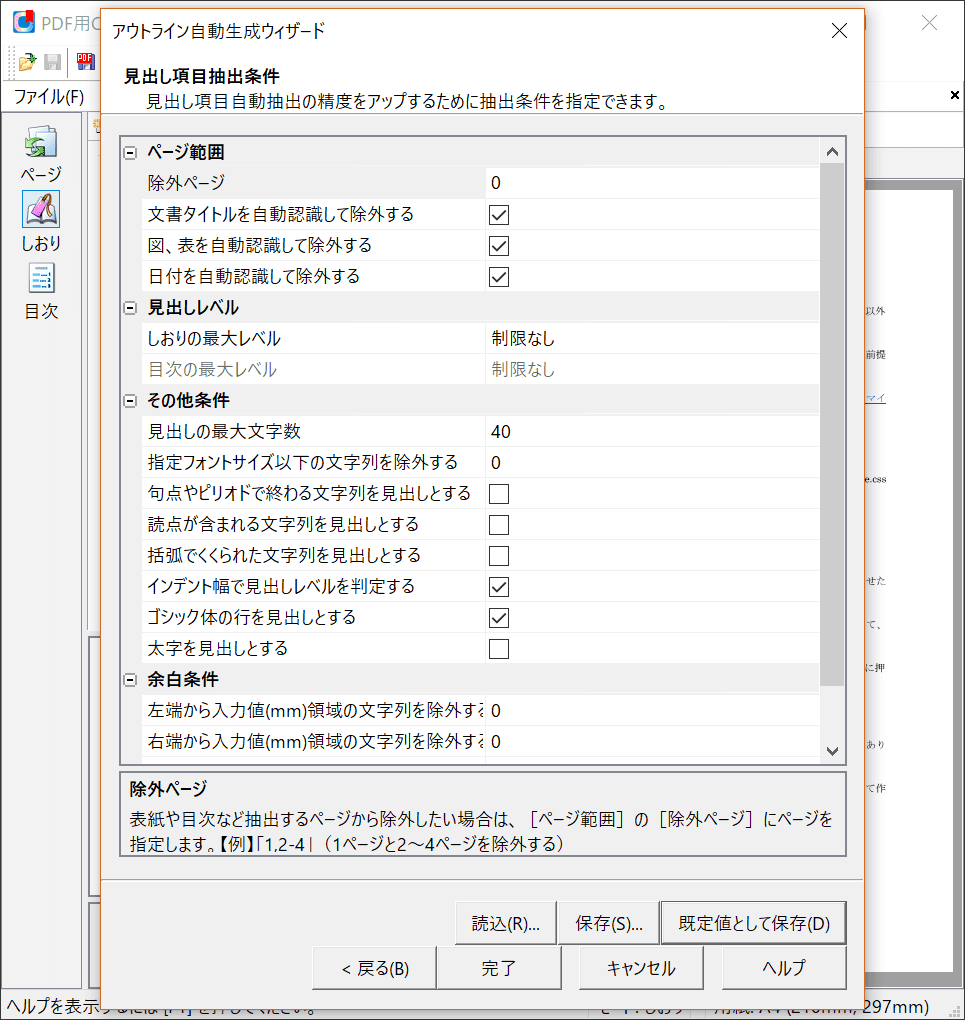Select the 目次 sidebar icon
Viewport: 965px width, 1020px height.
(x=41, y=279)
